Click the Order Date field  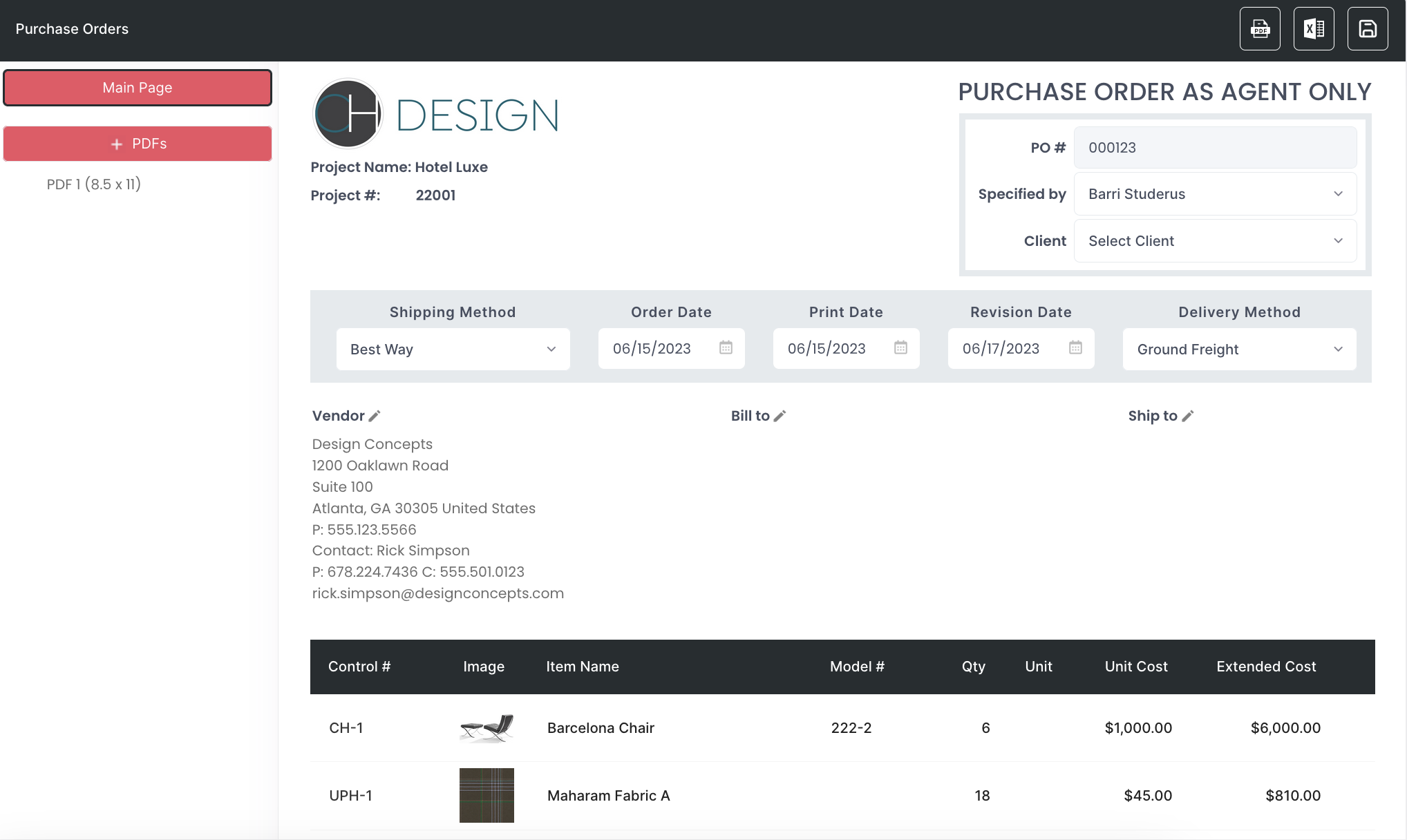click(671, 348)
